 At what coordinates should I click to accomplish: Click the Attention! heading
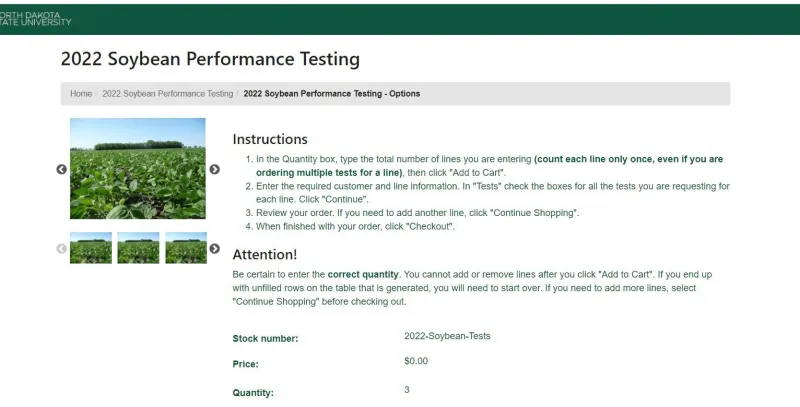click(x=265, y=254)
